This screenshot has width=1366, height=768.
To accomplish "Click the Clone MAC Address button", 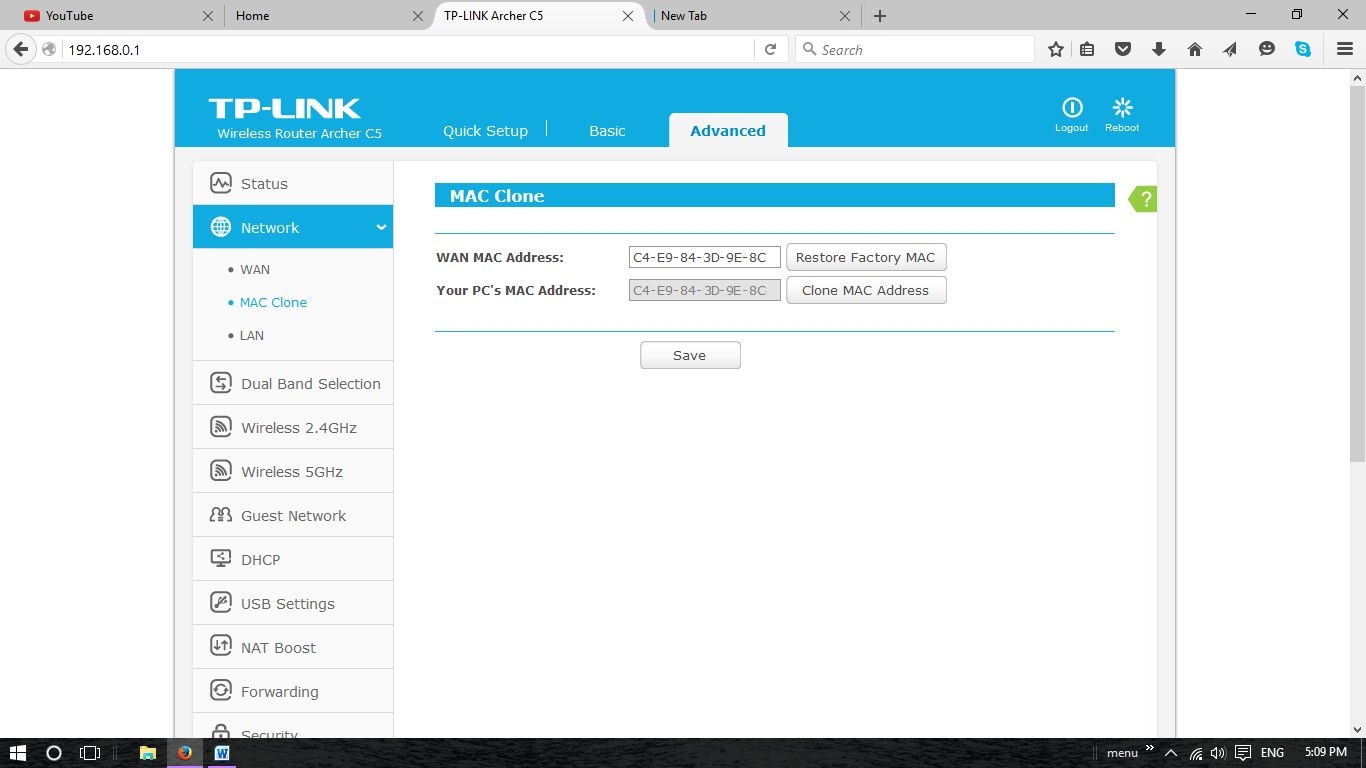I will coord(866,290).
